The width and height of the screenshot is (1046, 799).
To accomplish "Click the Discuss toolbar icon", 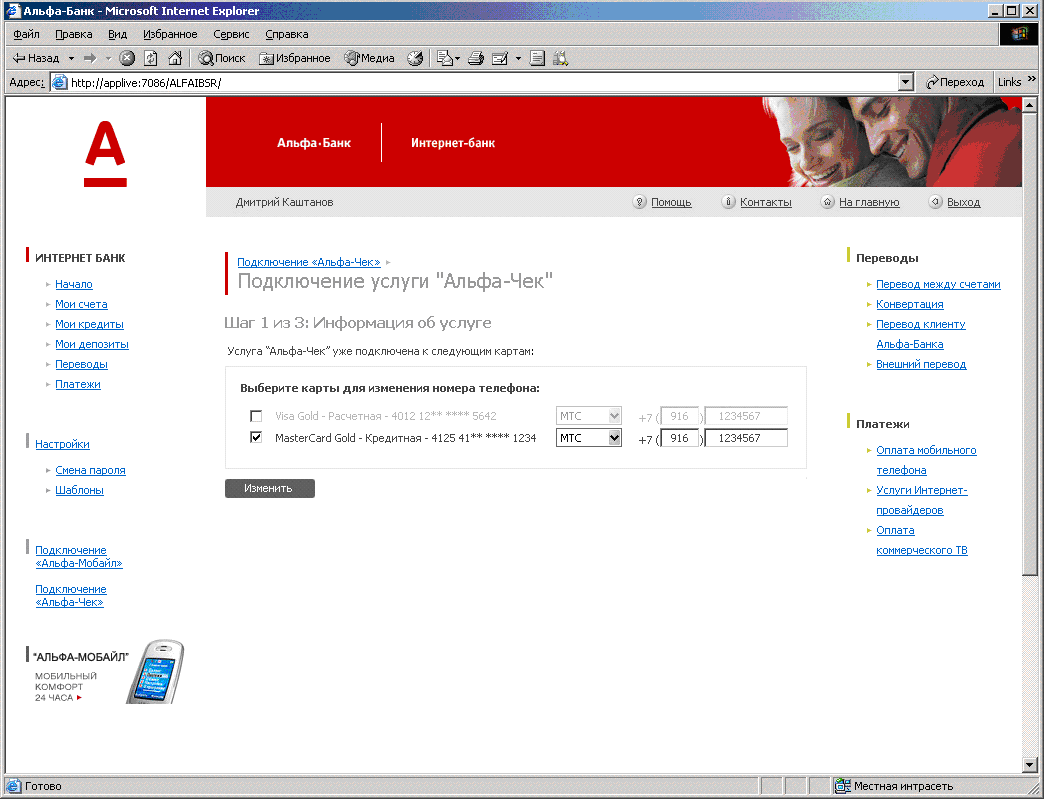I will coord(538,59).
